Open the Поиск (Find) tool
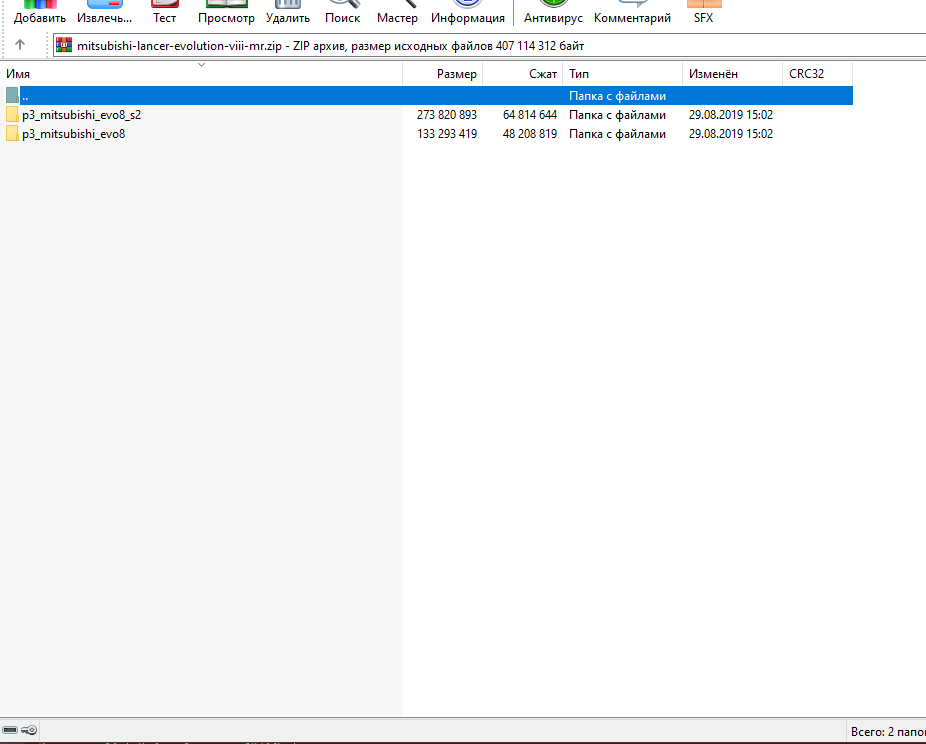 point(342,13)
